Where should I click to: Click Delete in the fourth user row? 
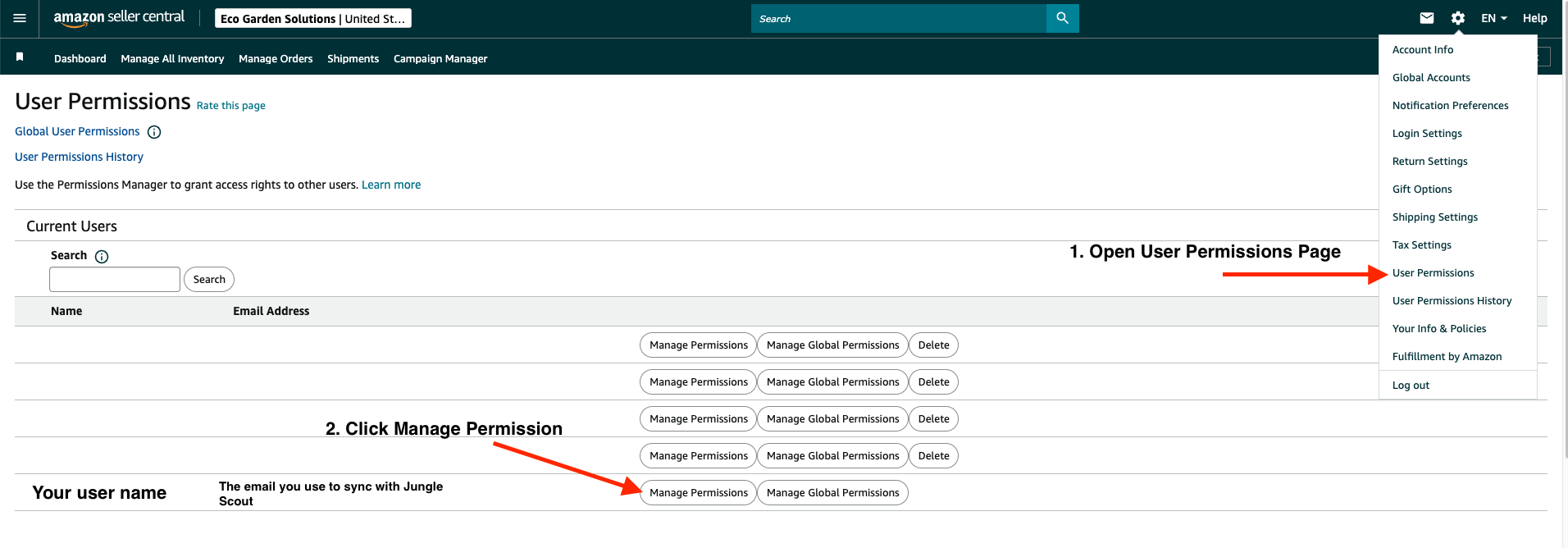tap(933, 456)
